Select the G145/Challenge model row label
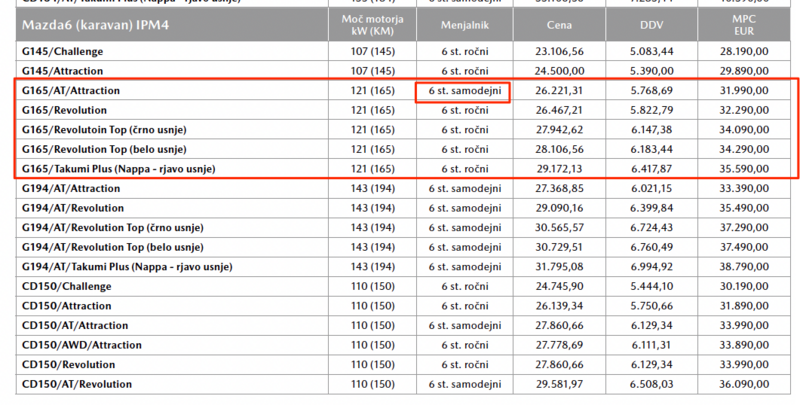800x405 pixels. point(62,50)
